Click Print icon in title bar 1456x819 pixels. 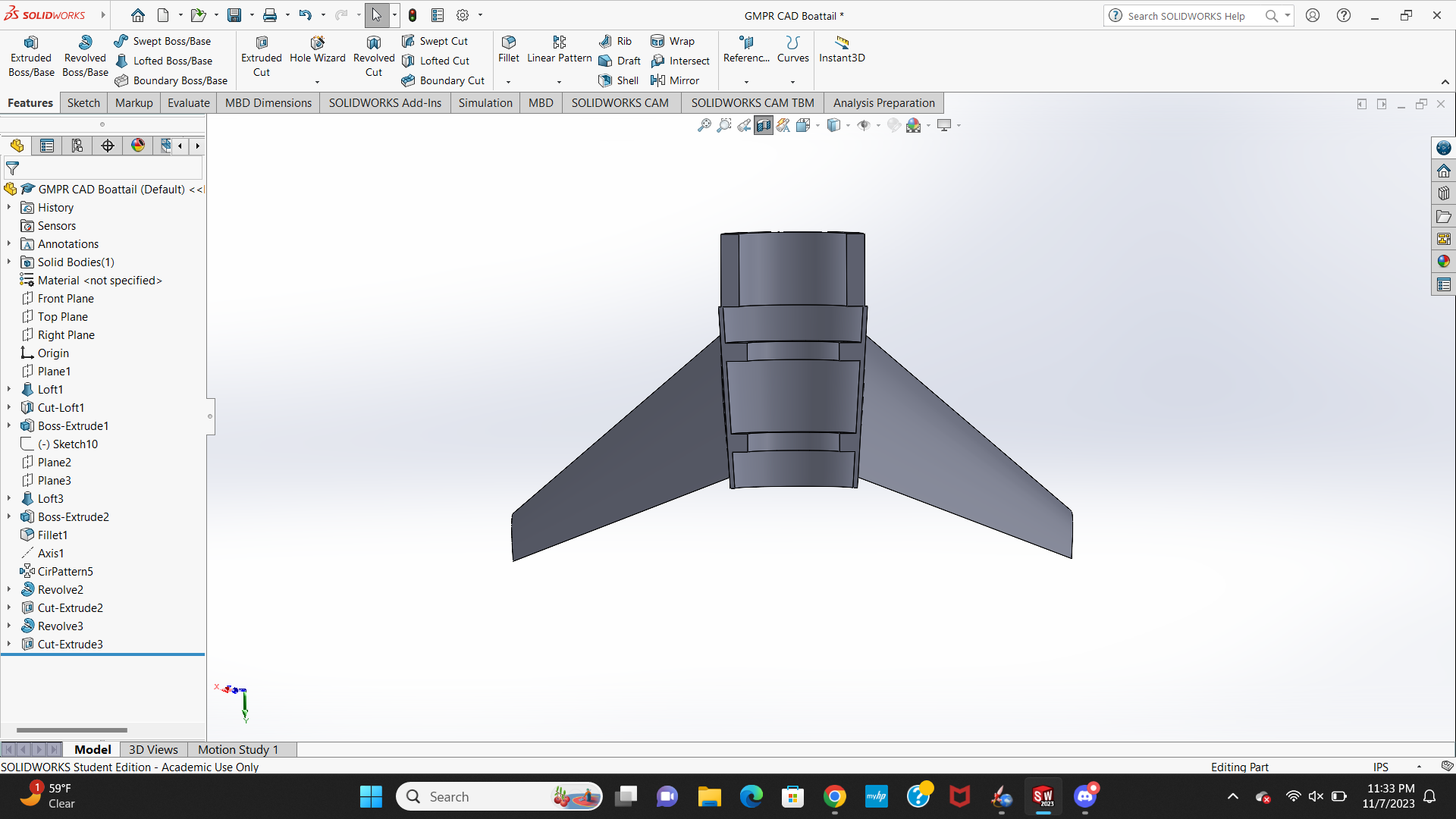269,15
